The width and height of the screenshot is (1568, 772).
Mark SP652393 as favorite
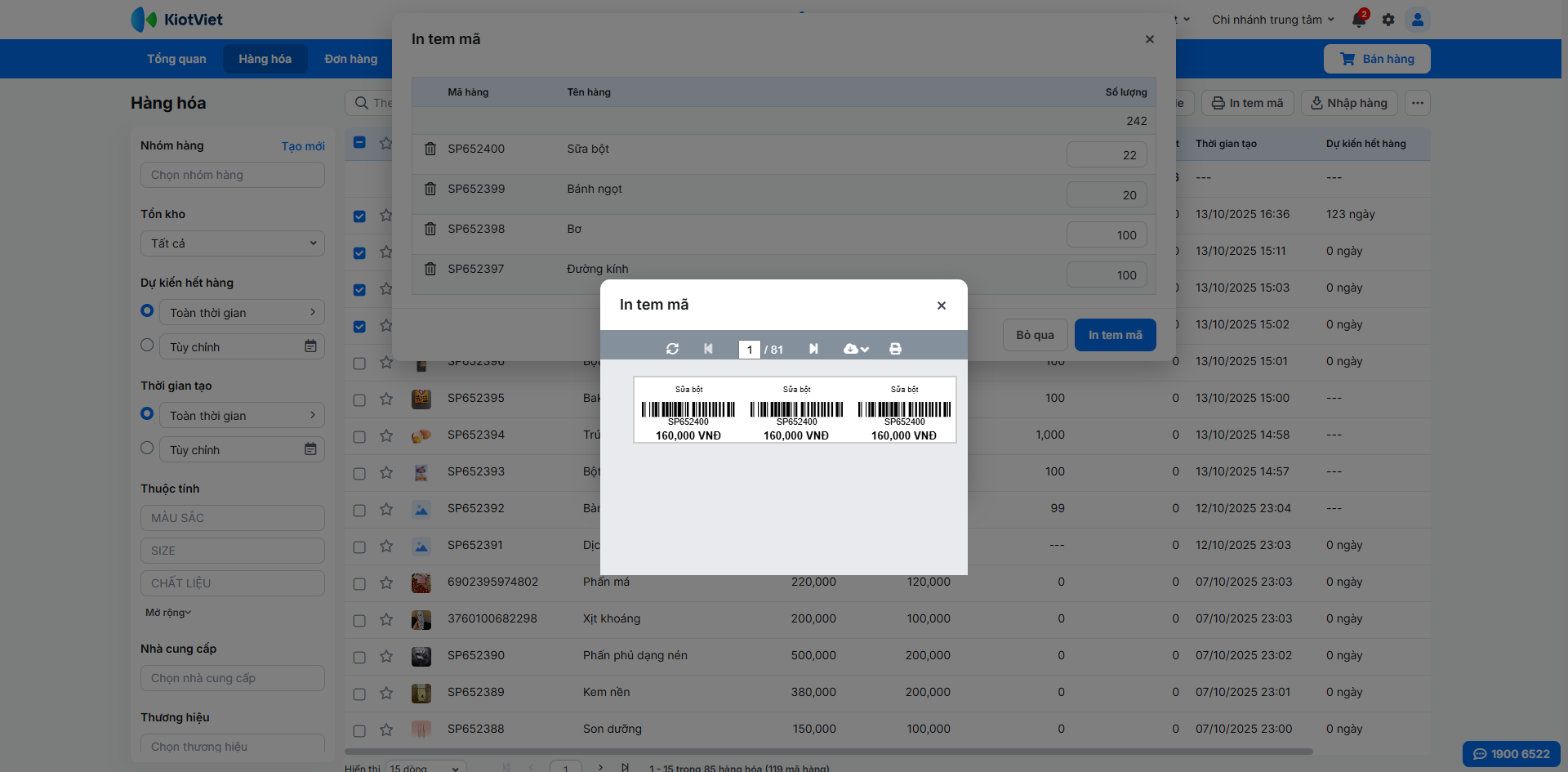click(386, 472)
